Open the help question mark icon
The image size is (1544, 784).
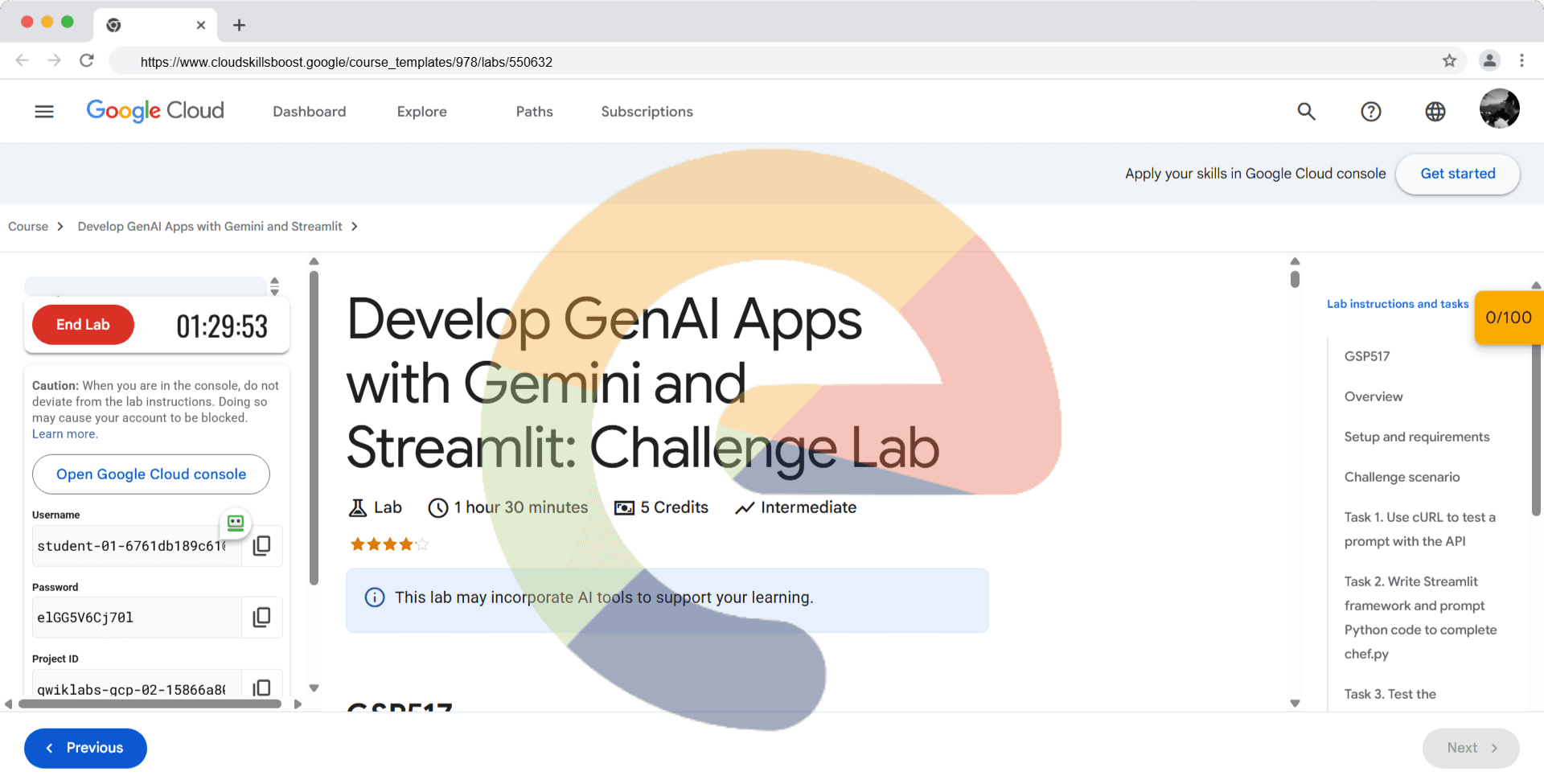pyautogui.click(x=1370, y=112)
